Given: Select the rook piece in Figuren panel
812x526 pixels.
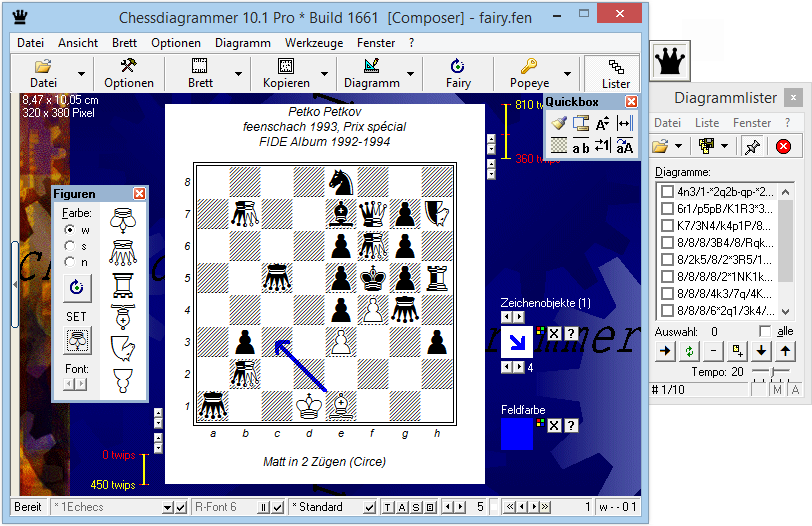Looking at the screenshot, I should pos(123,285).
